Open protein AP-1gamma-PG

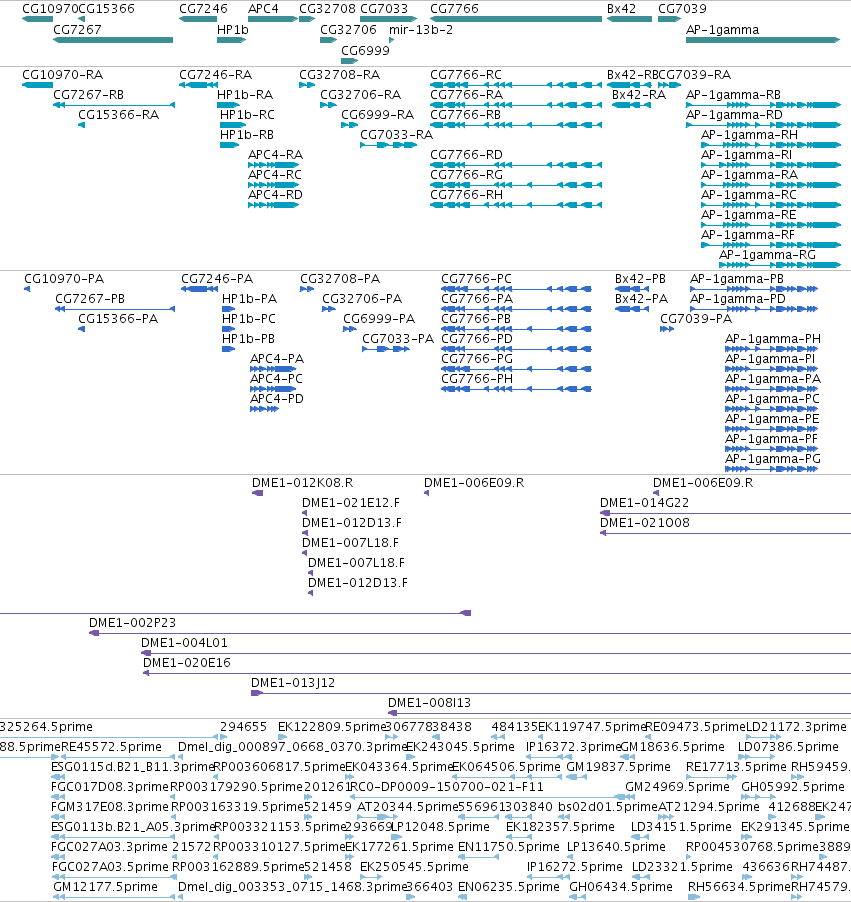point(773,459)
